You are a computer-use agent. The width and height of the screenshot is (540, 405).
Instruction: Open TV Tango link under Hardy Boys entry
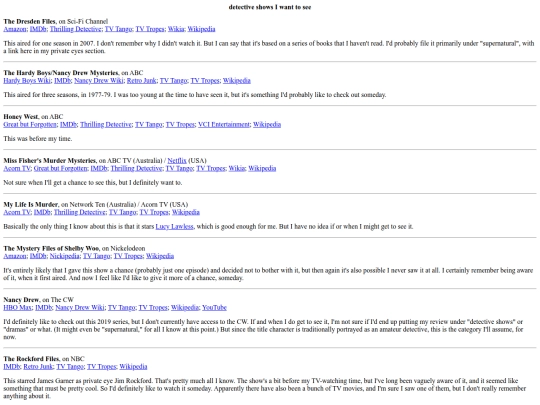[x=174, y=81]
